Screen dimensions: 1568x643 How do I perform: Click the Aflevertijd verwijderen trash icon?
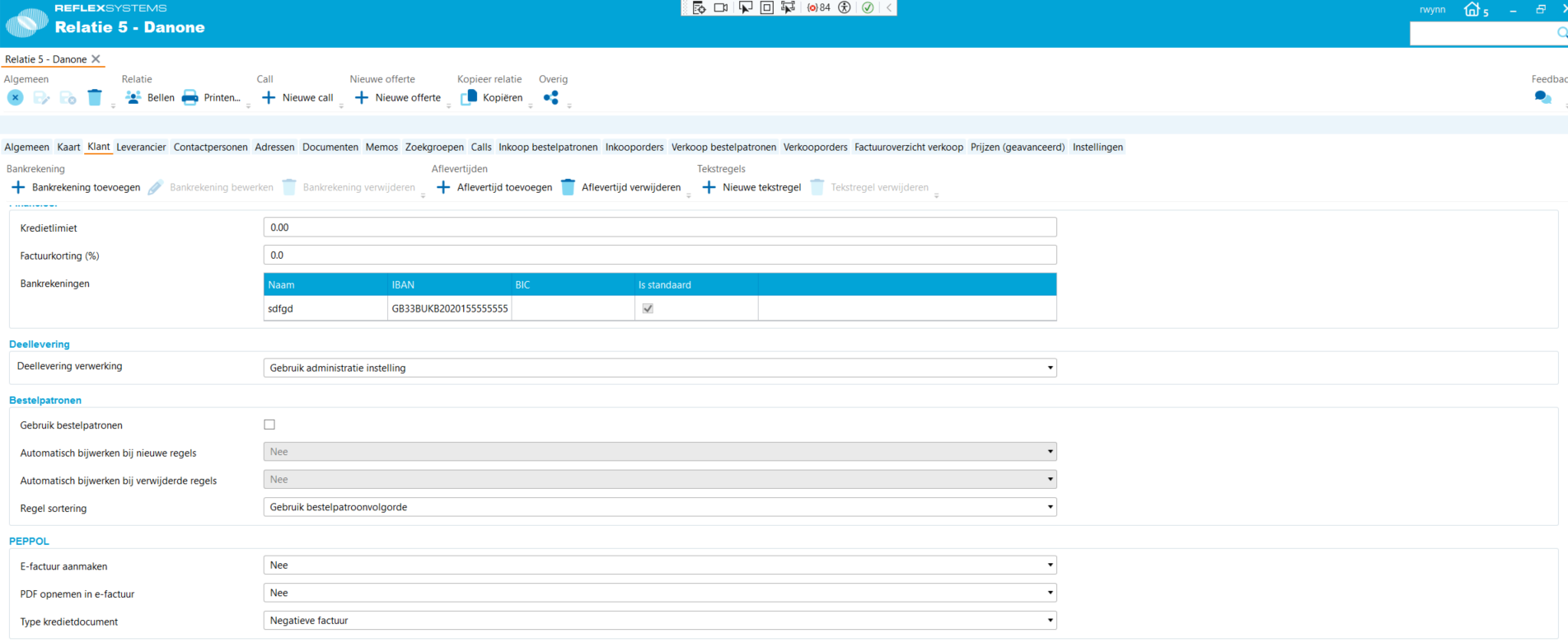[x=568, y=187]
